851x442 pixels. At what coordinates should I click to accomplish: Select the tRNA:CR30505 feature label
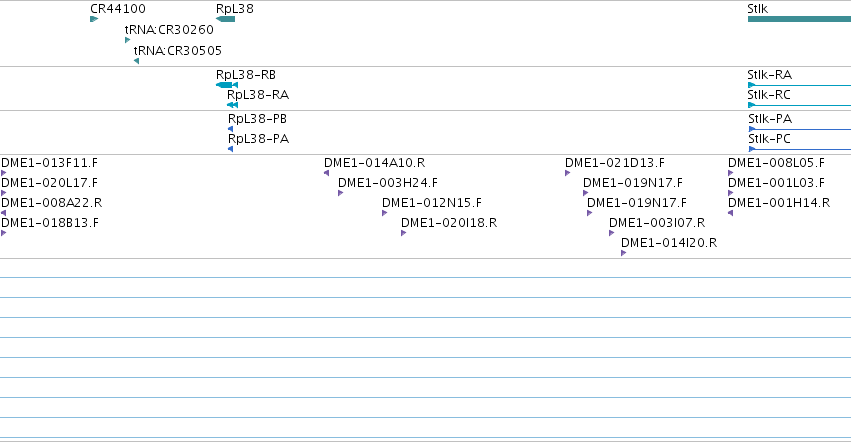(178, 50)
